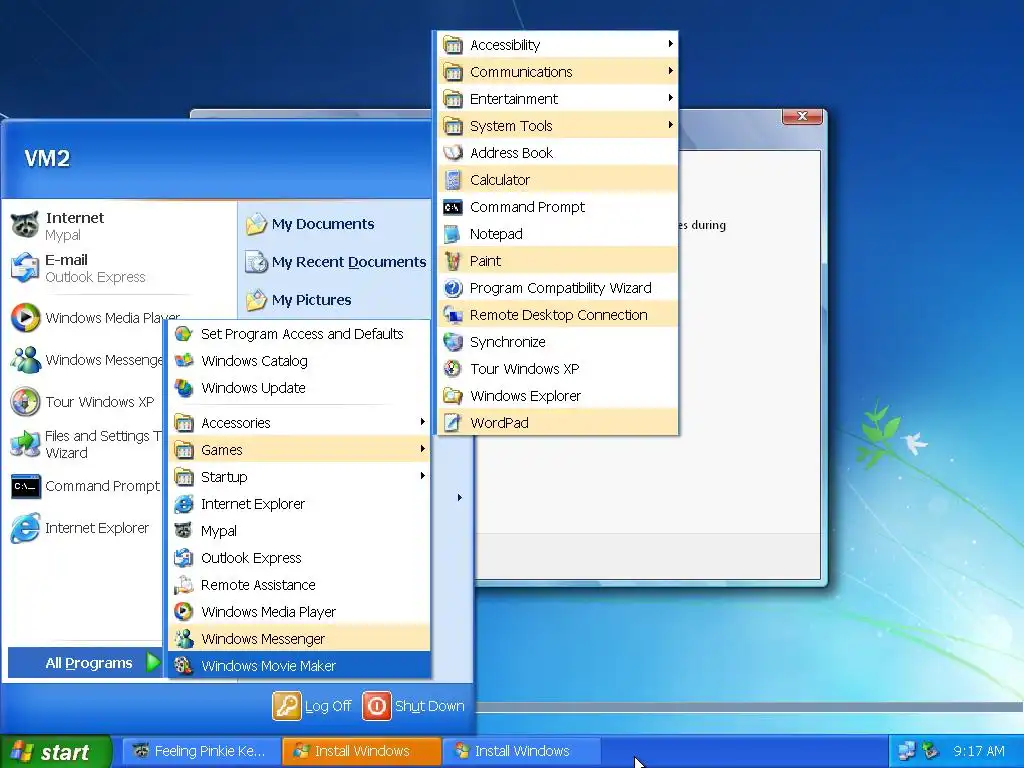This screenshot has height=768, width=1024.
Task: Expand the Entertainment submenu
Action: click(x=558, y=99)
